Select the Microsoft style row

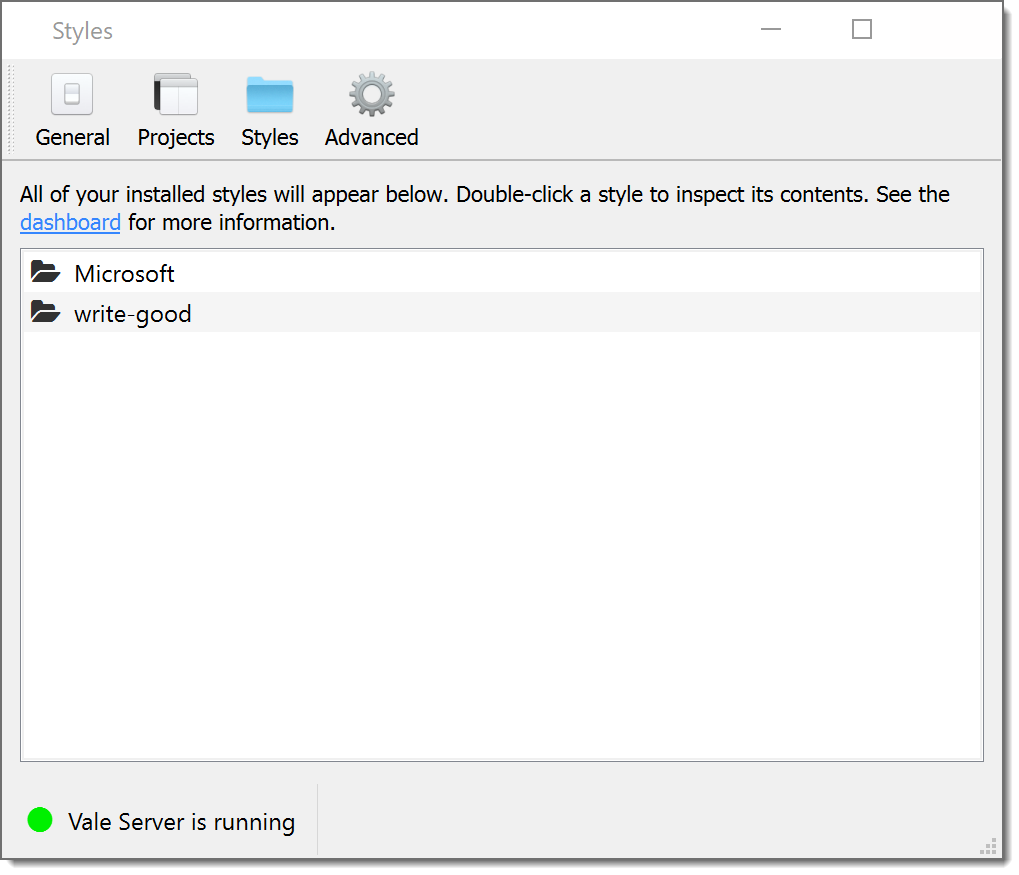502,273
